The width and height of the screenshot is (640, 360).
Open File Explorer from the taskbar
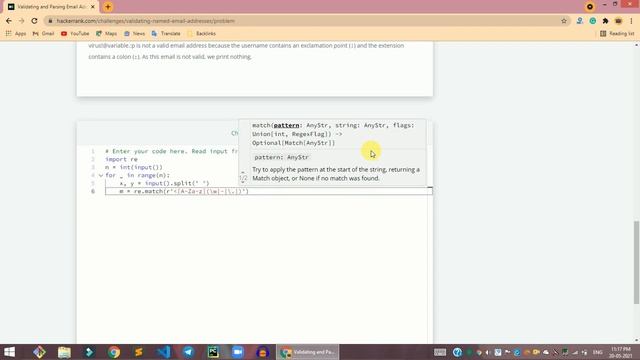coord(64,352)
